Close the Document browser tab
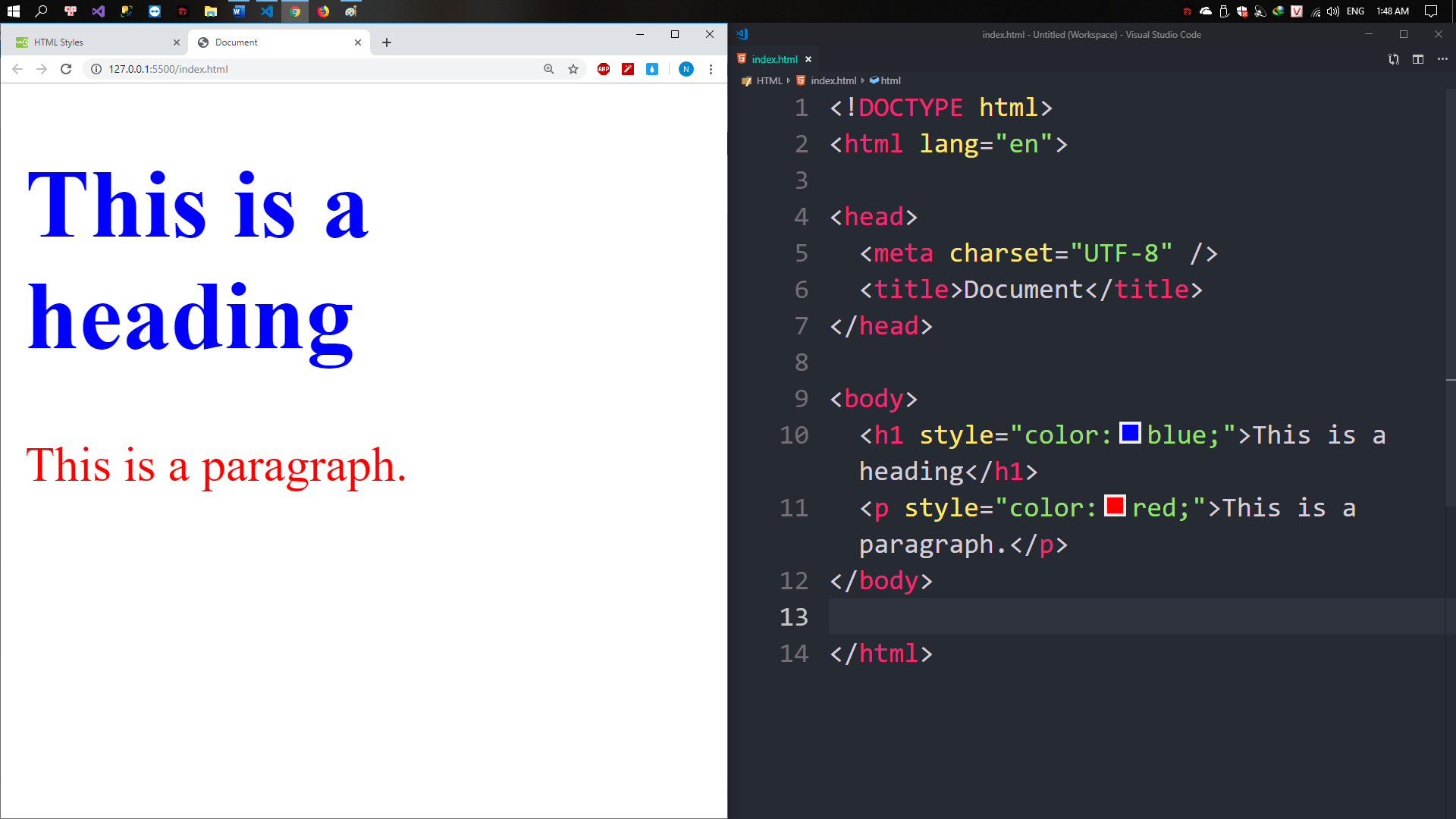The height and width of the screenshot is (819, 1456). (x=358, y=42)
